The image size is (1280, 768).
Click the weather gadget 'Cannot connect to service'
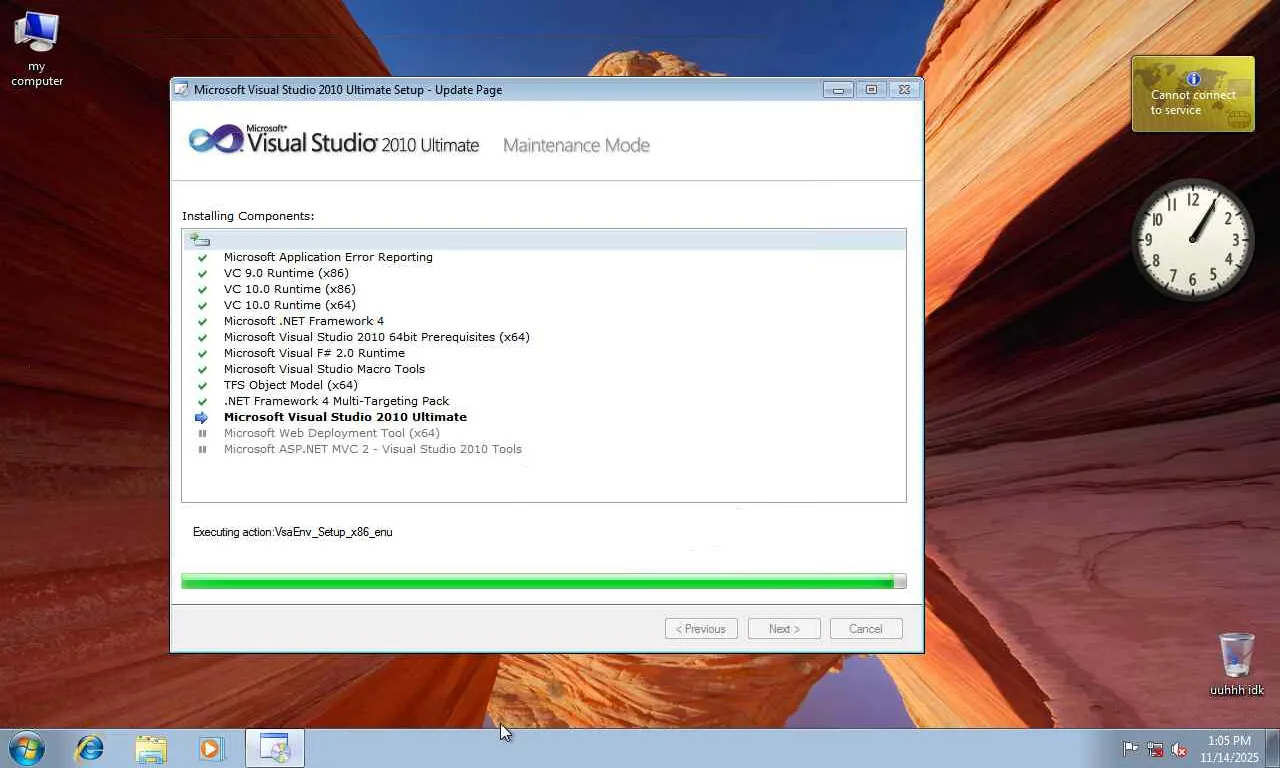point(1193,94)
